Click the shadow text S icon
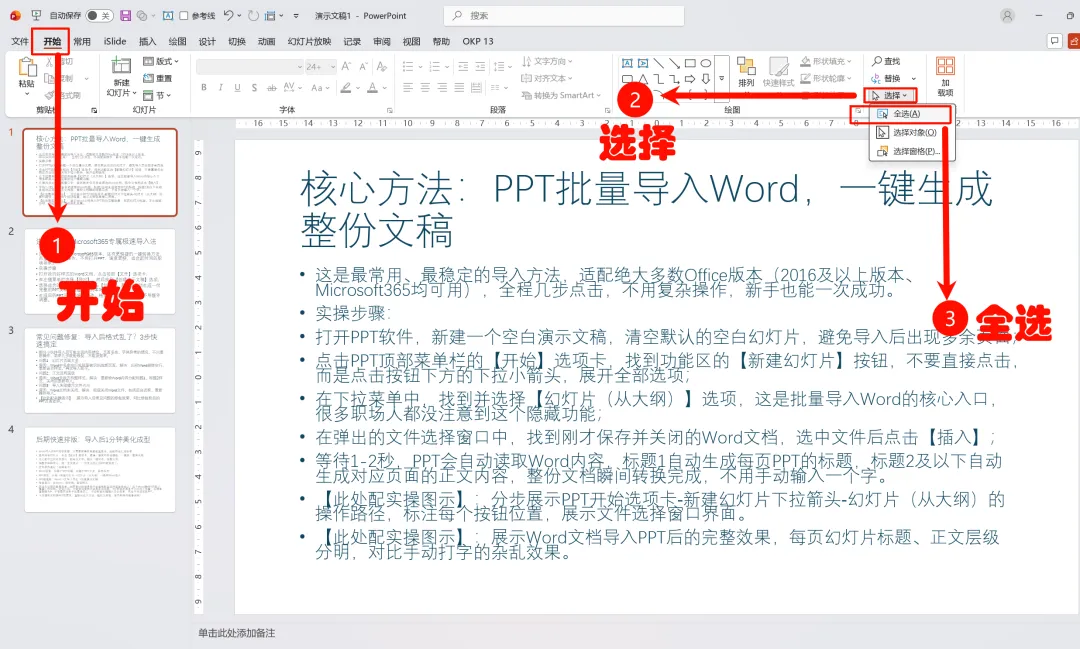This screenshot has width=1080, height=649. coord(254,87)
